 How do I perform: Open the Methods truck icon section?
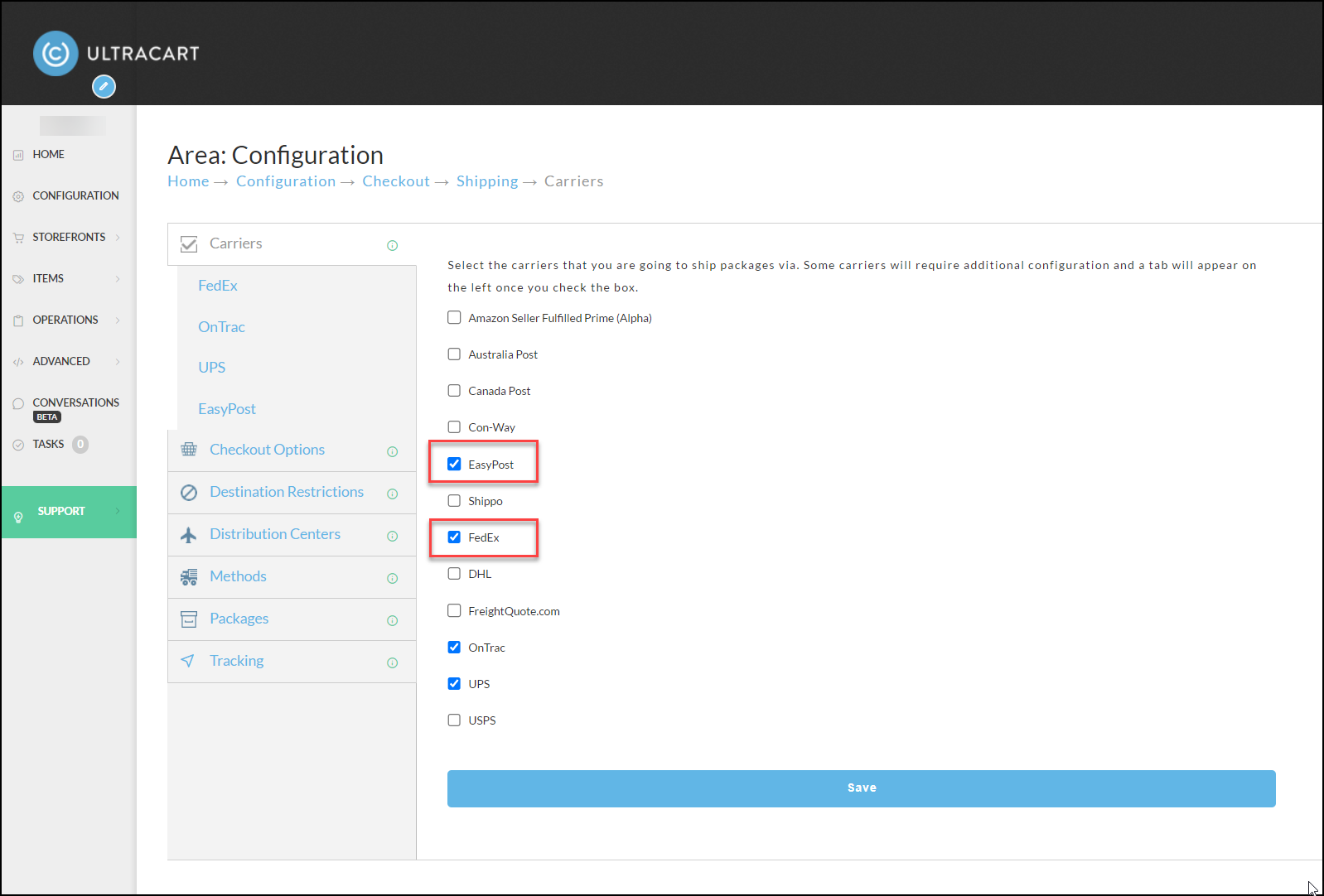pos(189,576)
